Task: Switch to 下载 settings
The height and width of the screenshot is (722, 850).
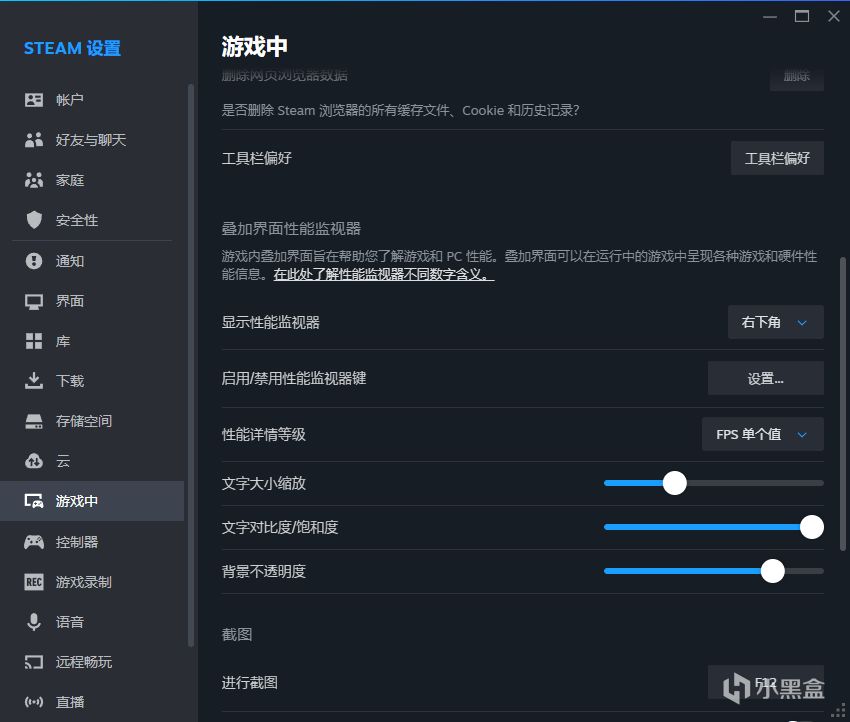Action: [x=92, y=381]
